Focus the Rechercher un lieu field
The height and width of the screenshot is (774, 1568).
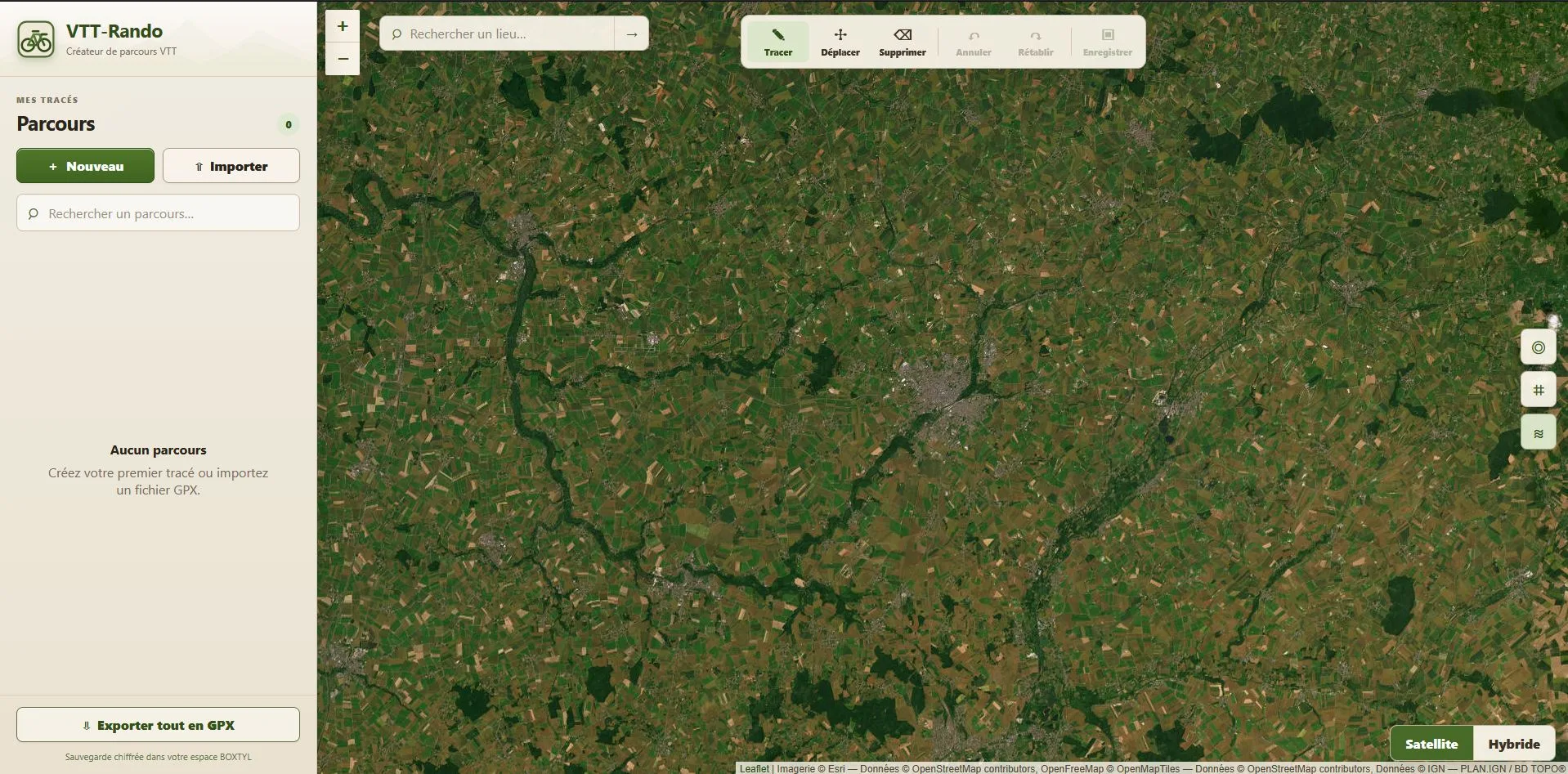497,34
